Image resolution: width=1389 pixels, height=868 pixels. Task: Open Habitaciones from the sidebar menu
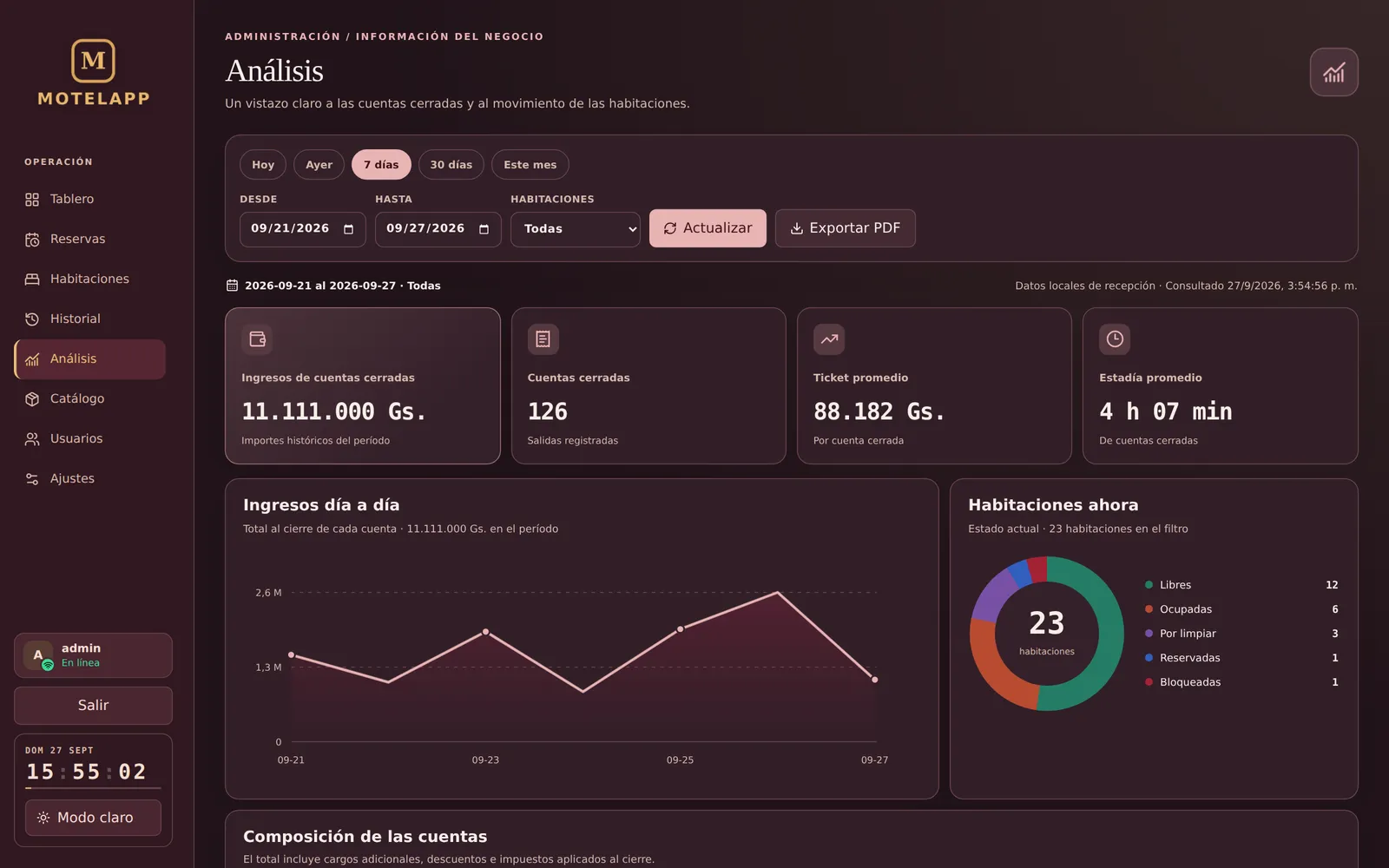coord(89,279)
